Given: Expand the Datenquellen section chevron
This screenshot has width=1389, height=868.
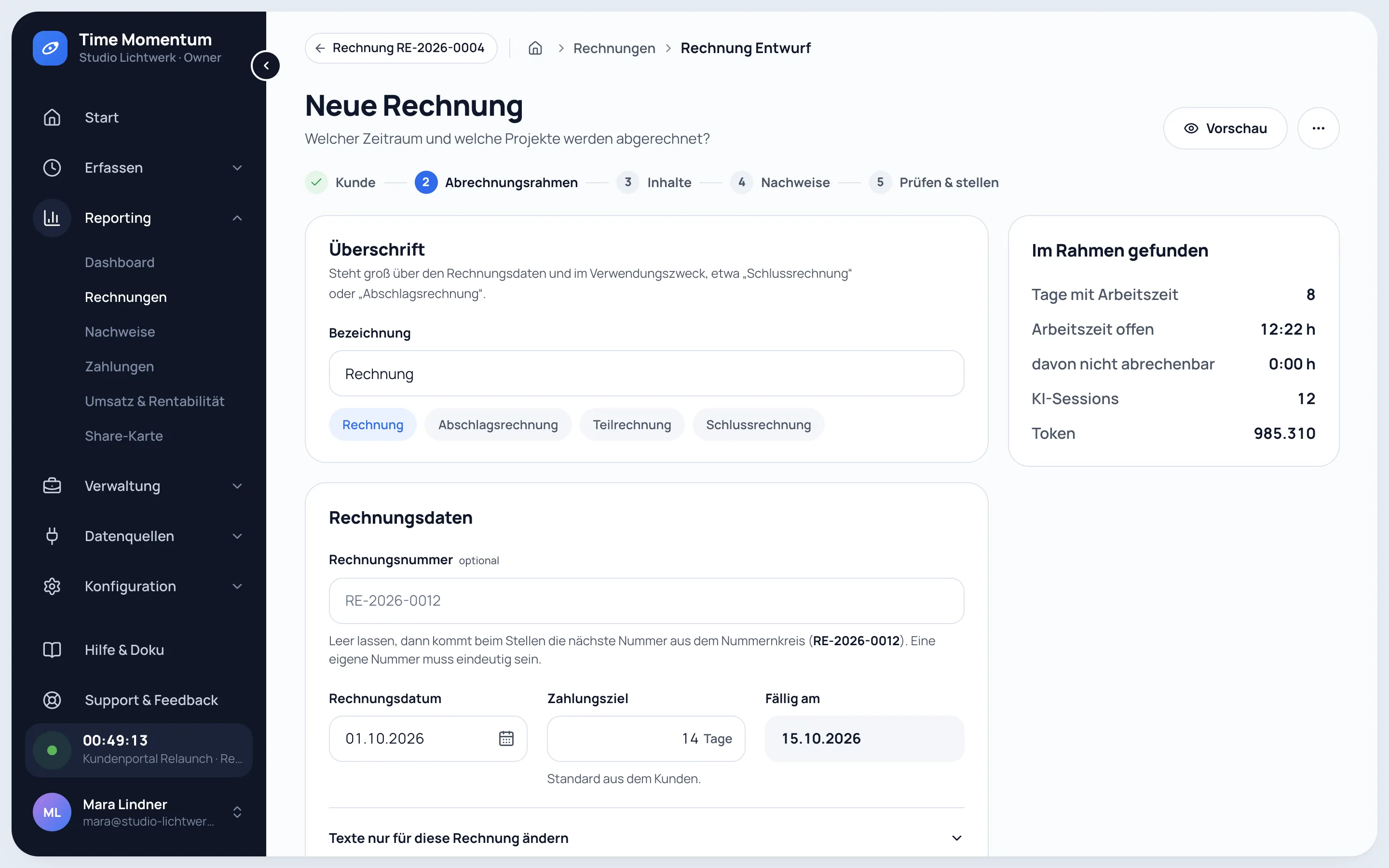Looking at the screenshot, I should click(237, 536).
